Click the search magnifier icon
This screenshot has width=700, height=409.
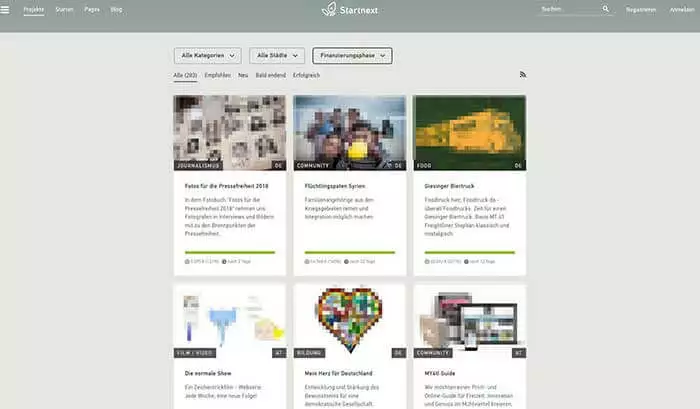point(605,9)
